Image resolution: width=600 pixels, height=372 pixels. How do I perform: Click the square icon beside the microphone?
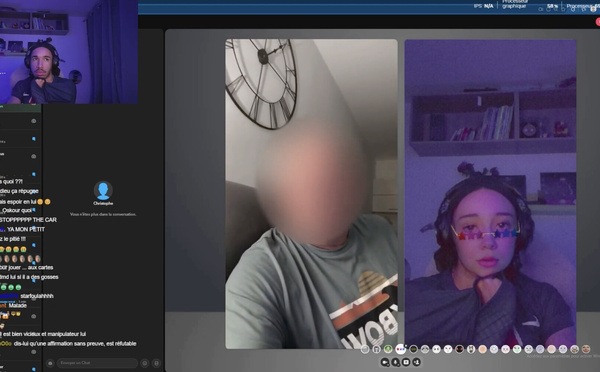(x=406, y=362)
